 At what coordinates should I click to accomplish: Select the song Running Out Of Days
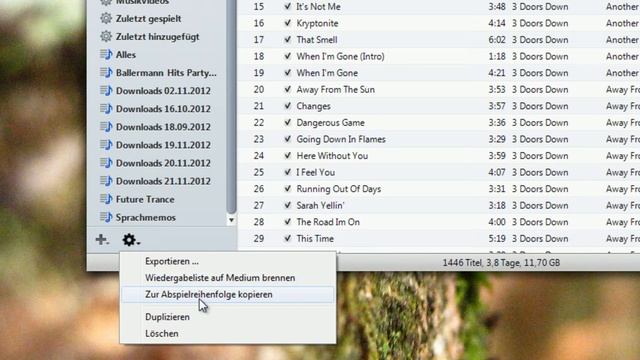[x=338, y=189]
